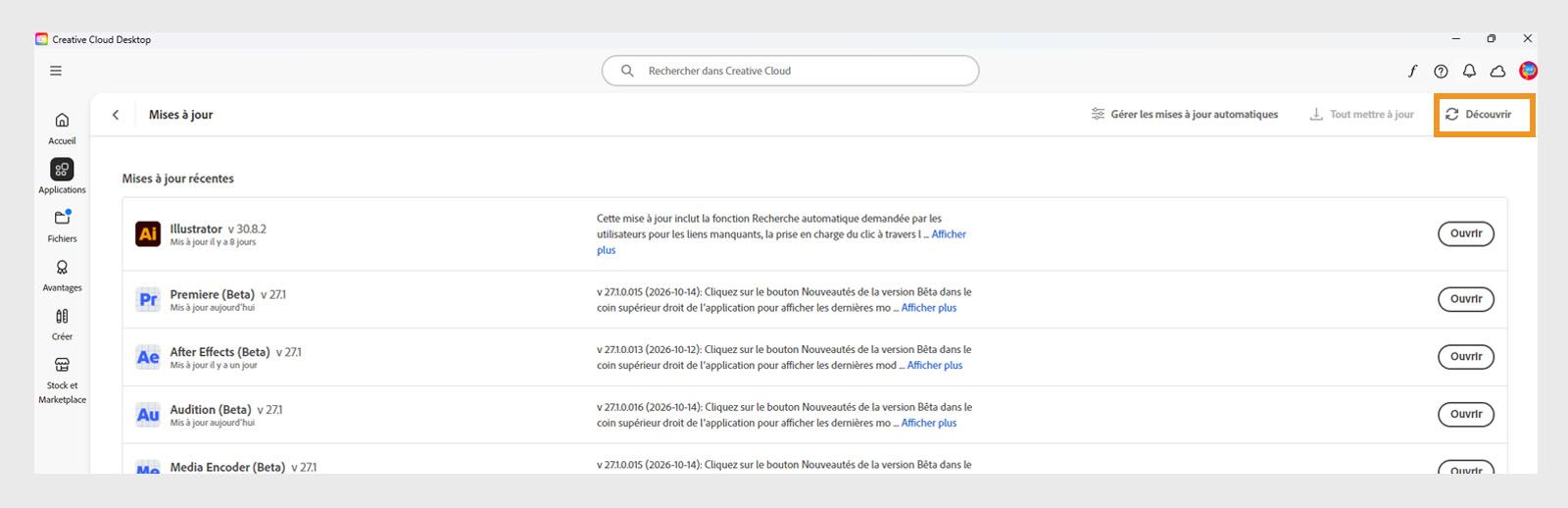1568x508 pixels.
Task: Click the Illustrator app icon
Action: tap(148, 233)
